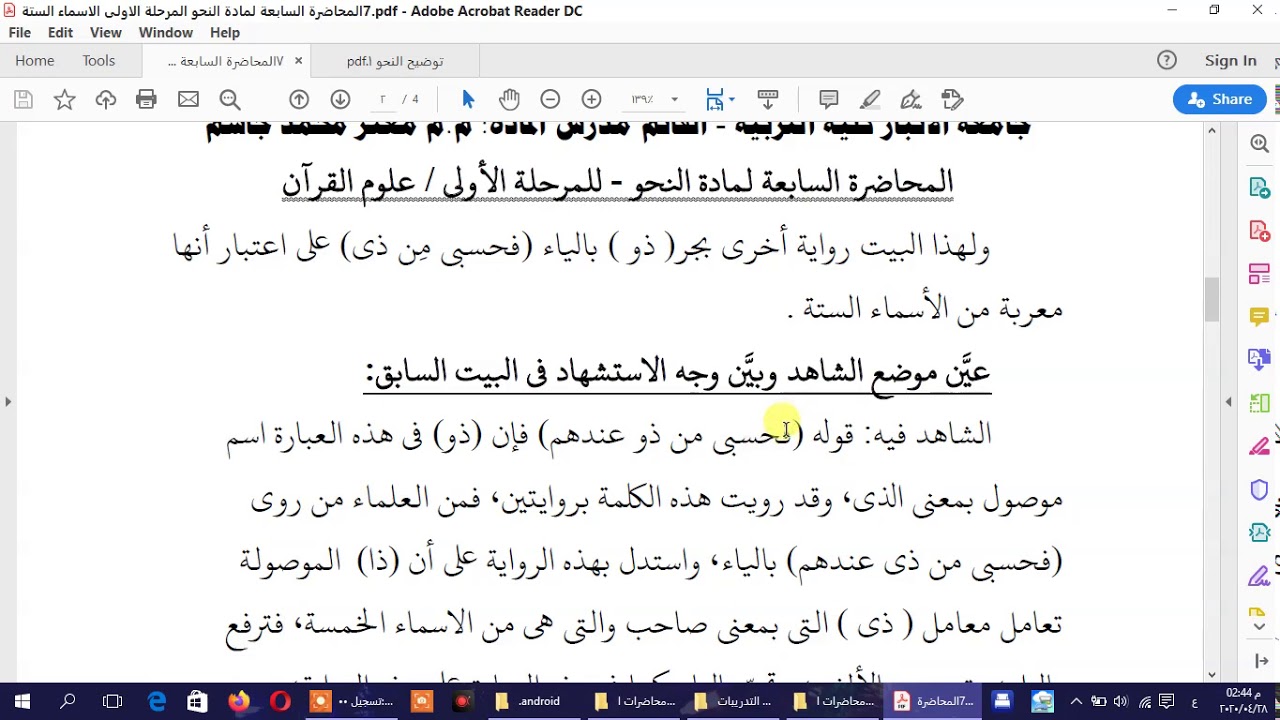1280x720 pixels.
Task: Click the stamp and erase tool icon
Action: click(x=952, y=99)
